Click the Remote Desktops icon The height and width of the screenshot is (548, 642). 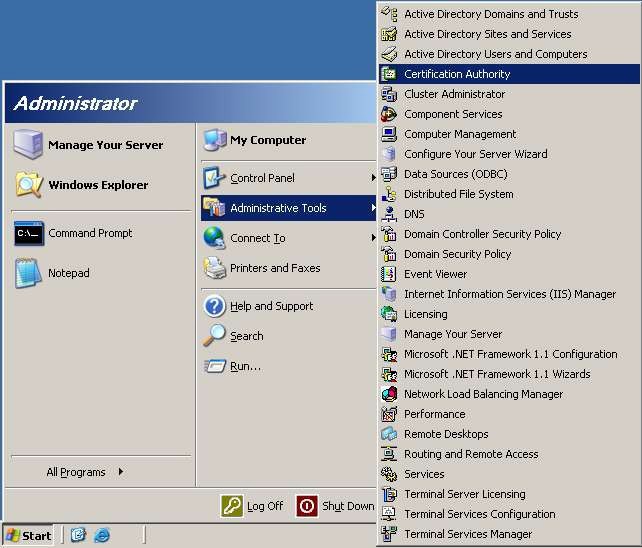389,434
